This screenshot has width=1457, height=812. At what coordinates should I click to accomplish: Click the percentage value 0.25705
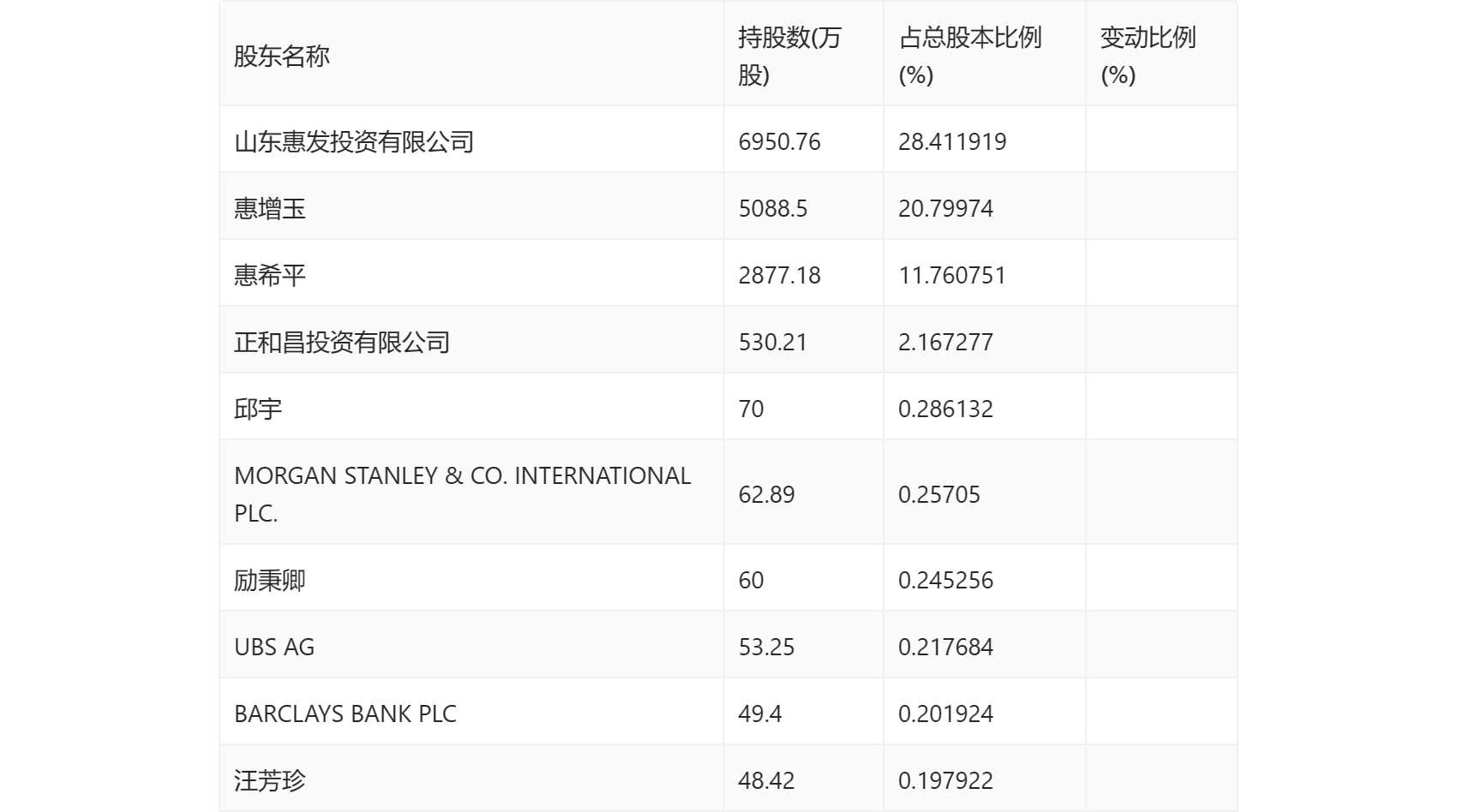(x=938, y=495)
